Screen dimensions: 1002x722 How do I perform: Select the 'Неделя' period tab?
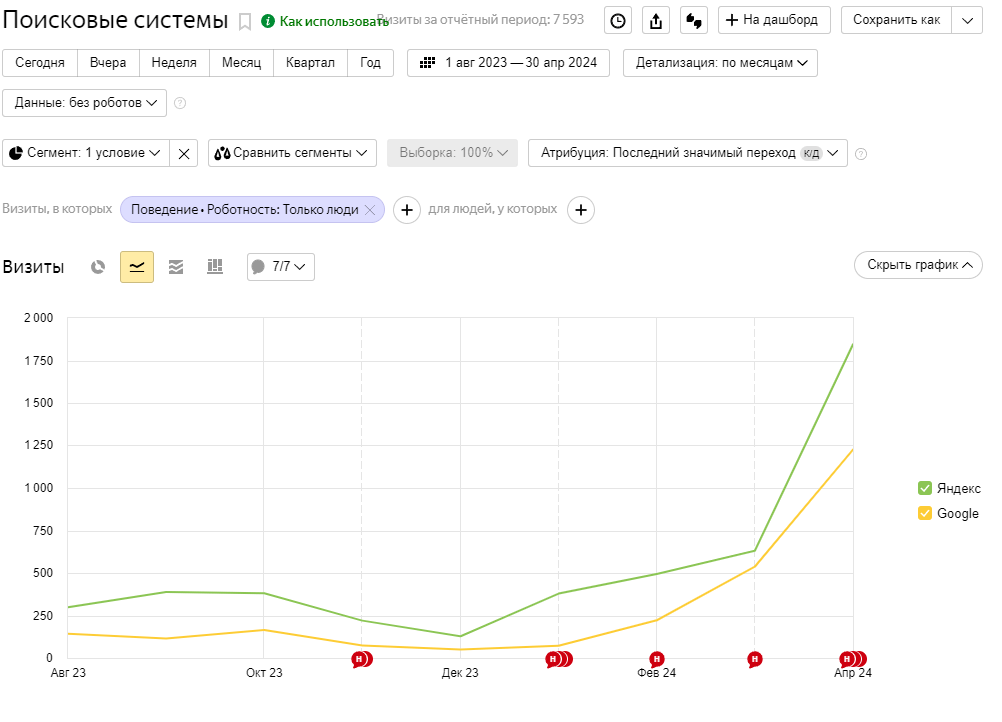pos(174,63)
